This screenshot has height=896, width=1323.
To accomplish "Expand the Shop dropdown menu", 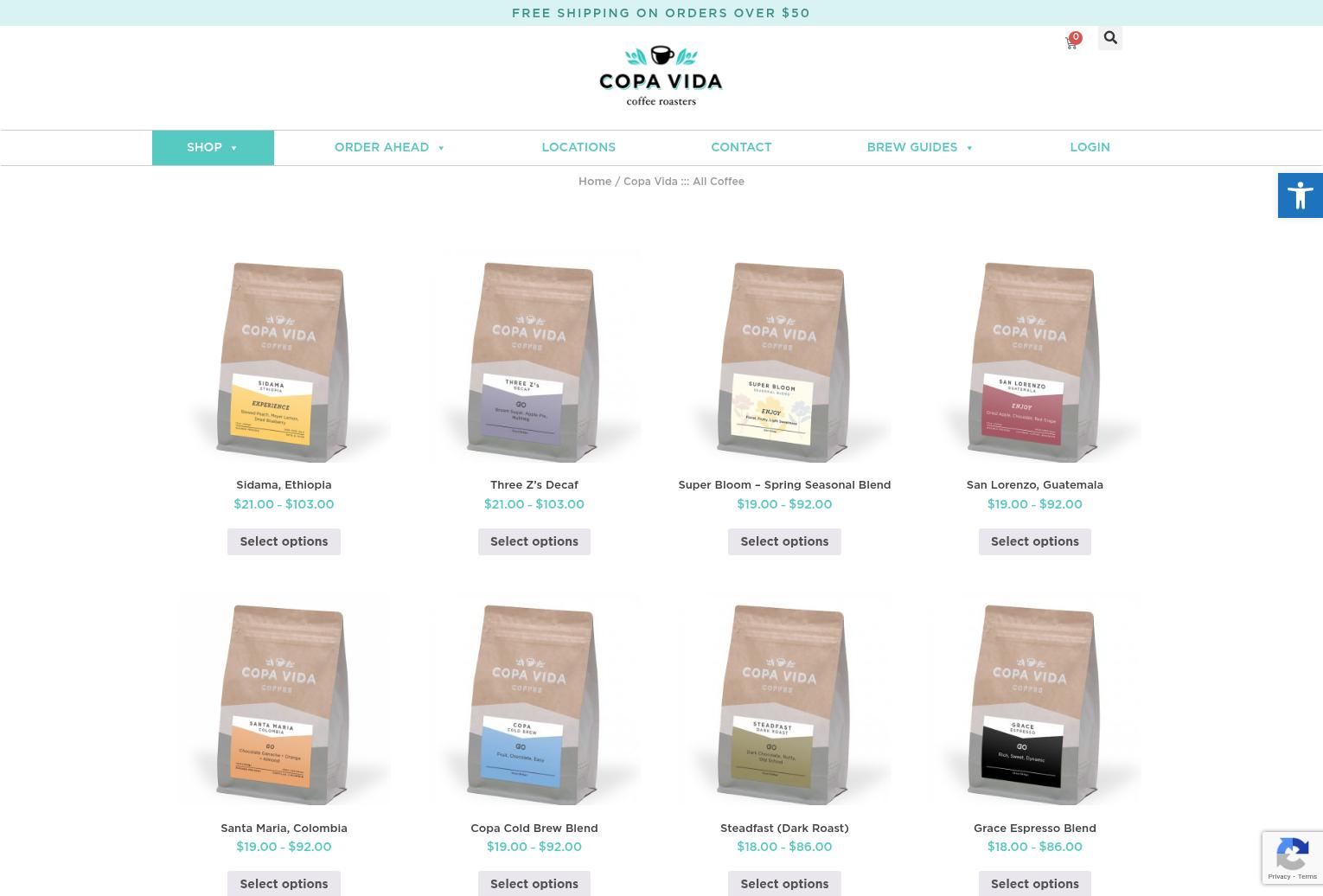I will tap(213, 148).
